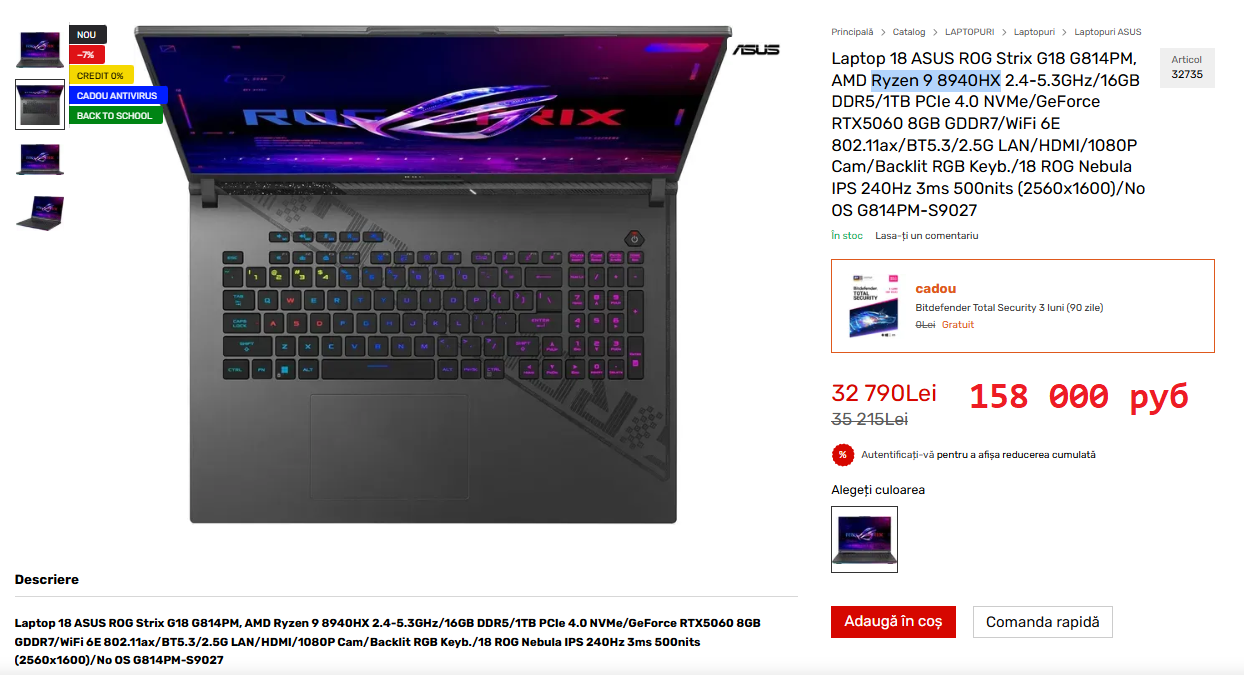
Task: Go to the Catalog breadcrumb
Action: coord(909,32)
